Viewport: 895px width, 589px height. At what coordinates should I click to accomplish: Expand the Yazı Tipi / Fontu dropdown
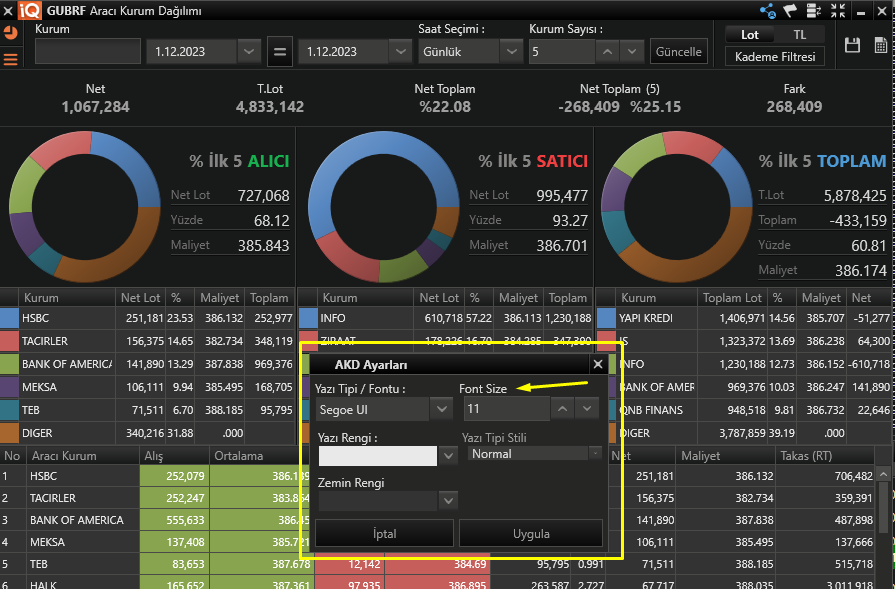click(x=441, y=408)
